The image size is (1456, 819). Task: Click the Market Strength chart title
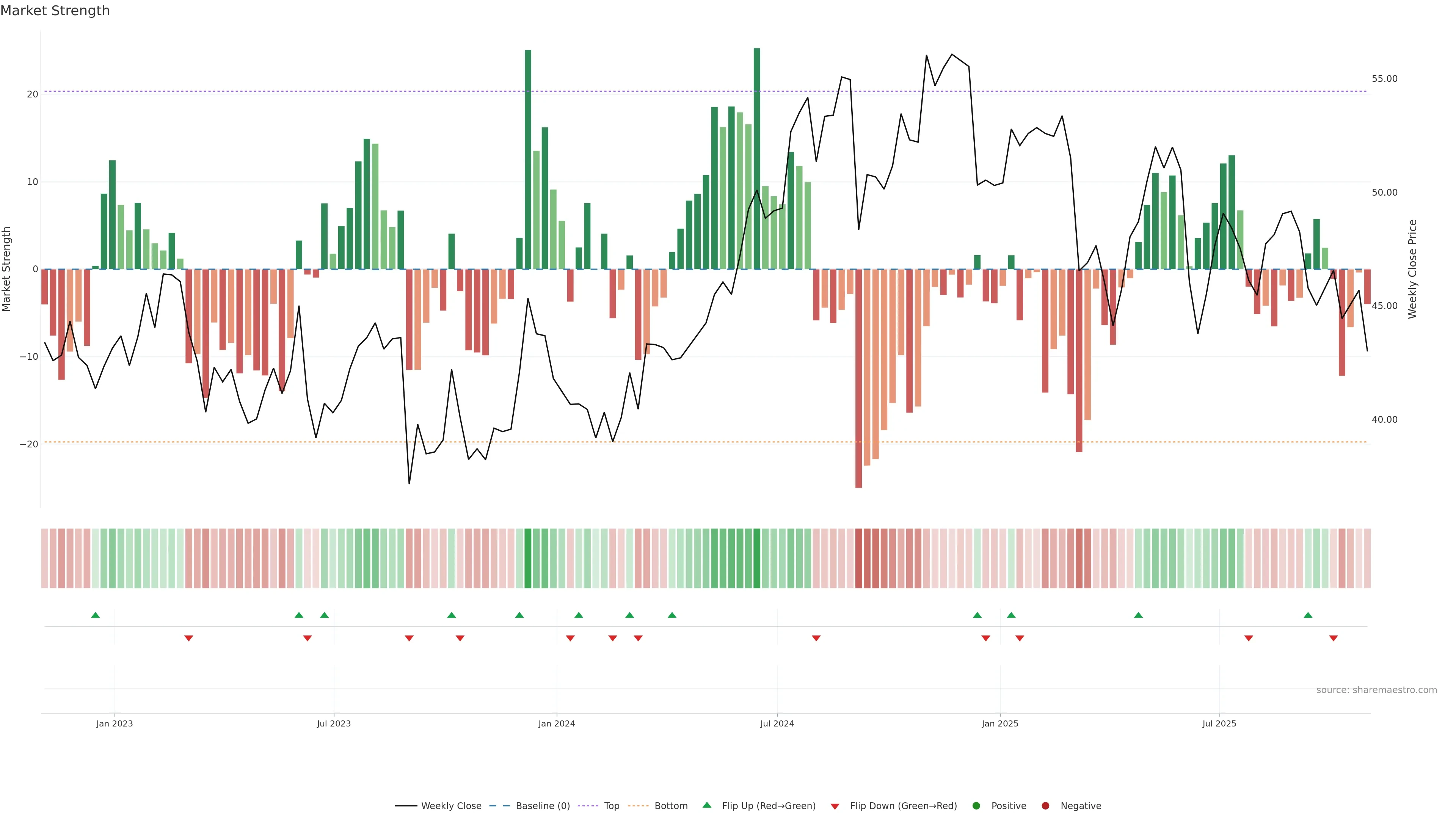tap(55, 11)
